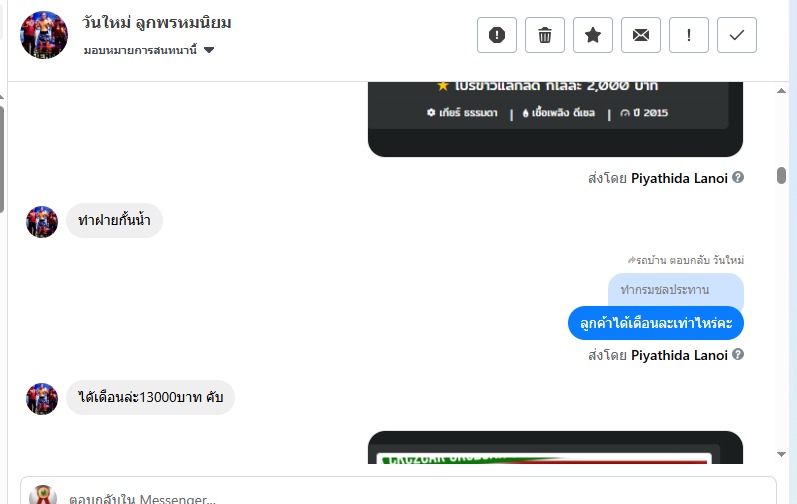Image resolution: width=797 pixels, height=504 pixels.
Task: Open help icon beside first Piyathida Lanoi sender label
Action: pos(738,177)
